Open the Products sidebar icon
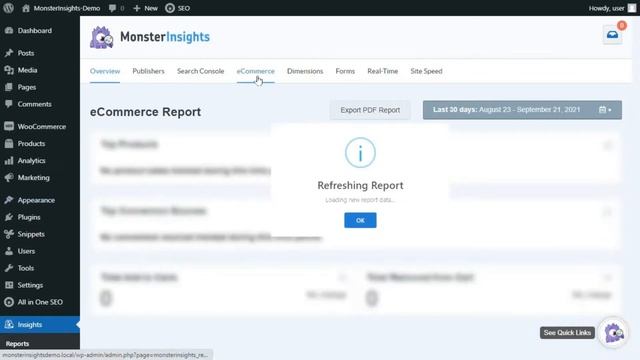 pos(9,144)
